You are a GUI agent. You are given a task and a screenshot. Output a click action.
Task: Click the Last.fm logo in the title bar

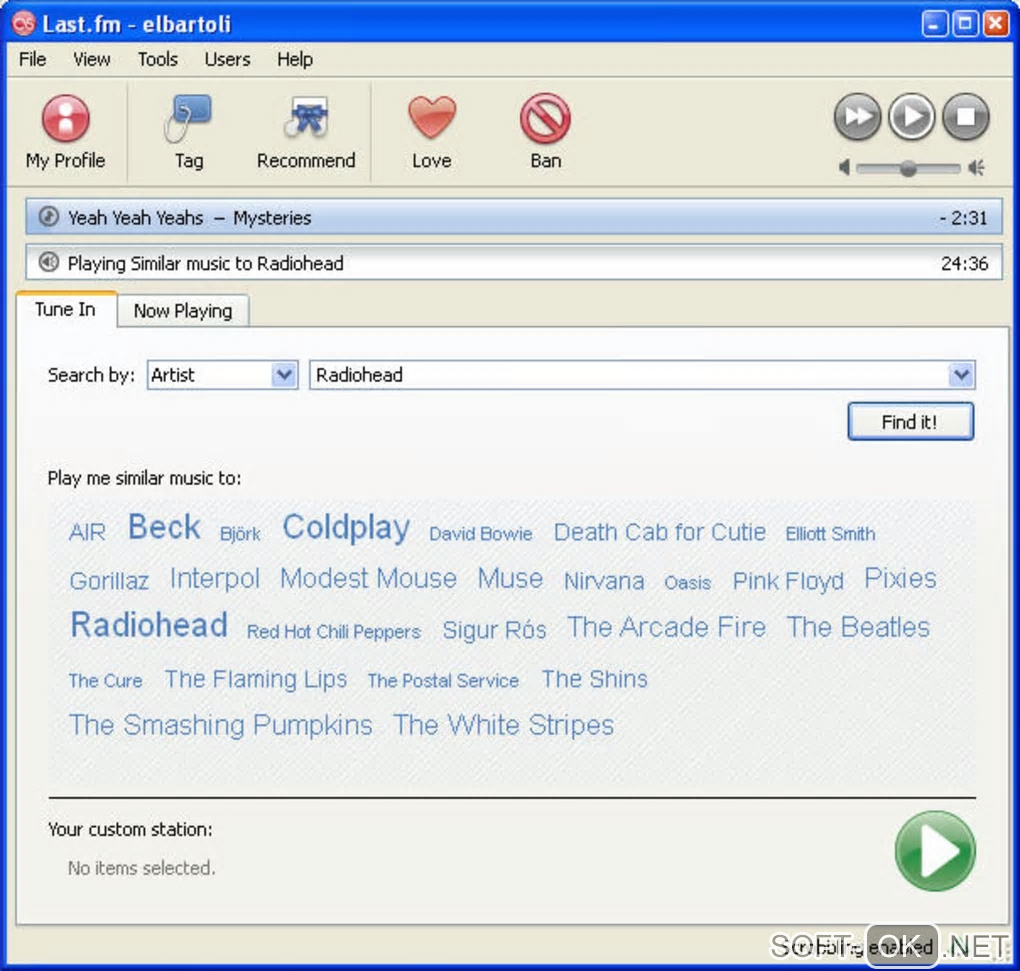click(23, 24)
